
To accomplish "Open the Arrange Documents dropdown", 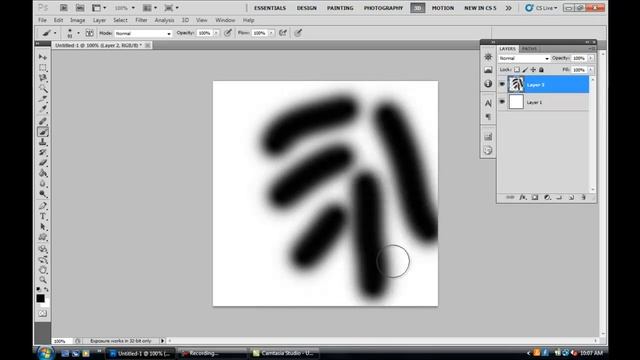I will coord(150,8).
